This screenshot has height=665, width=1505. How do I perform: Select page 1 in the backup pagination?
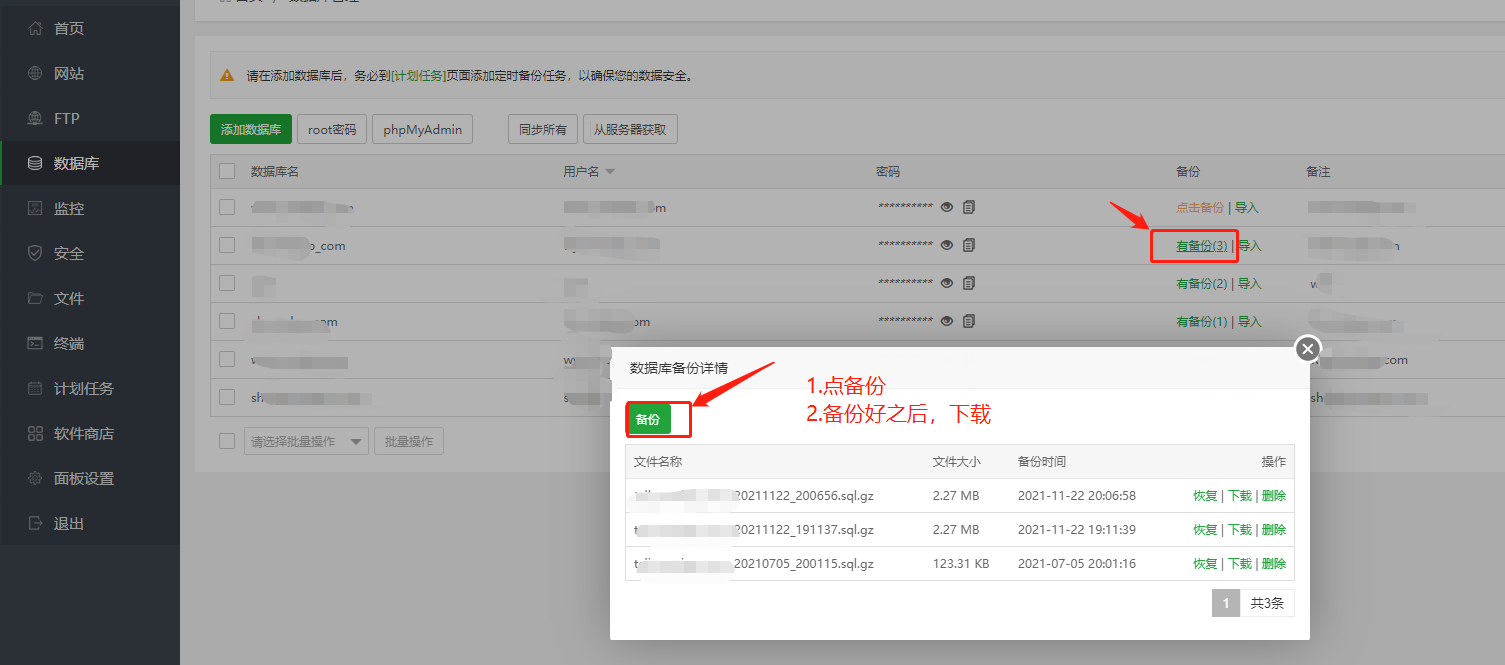click(1226, 603)
